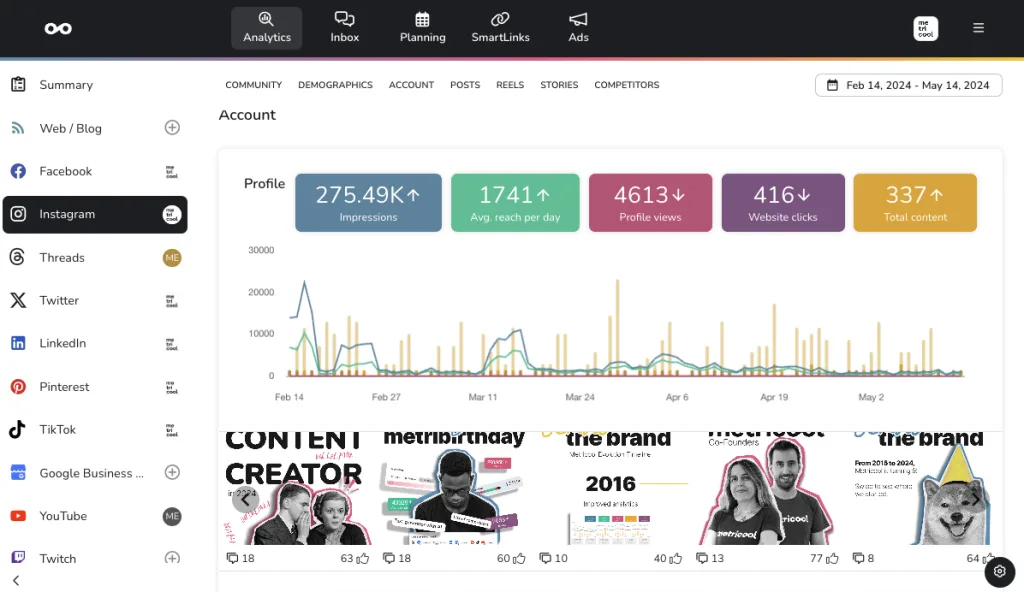The height and width of the screenshot is (592, 1024).
Task: Switch to the Posts tab
Action: pos(465,85)
